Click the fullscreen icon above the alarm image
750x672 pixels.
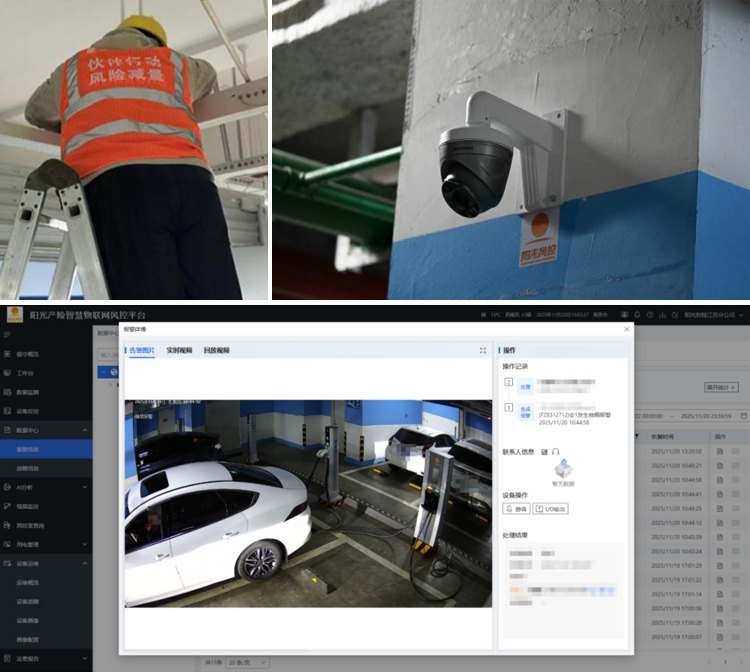pos(483,351)
